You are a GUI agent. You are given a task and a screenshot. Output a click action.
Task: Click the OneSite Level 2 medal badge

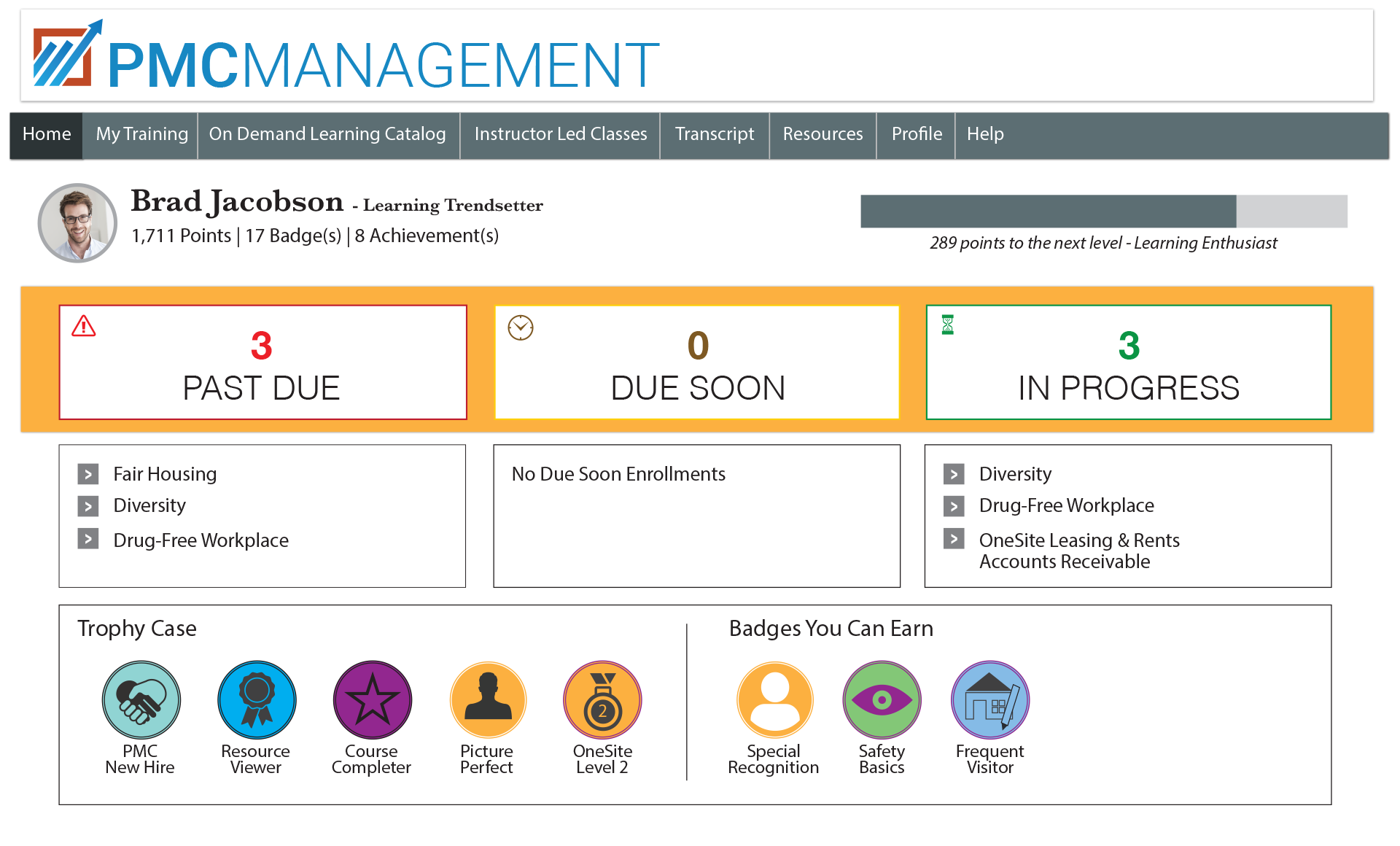[602, 699]
